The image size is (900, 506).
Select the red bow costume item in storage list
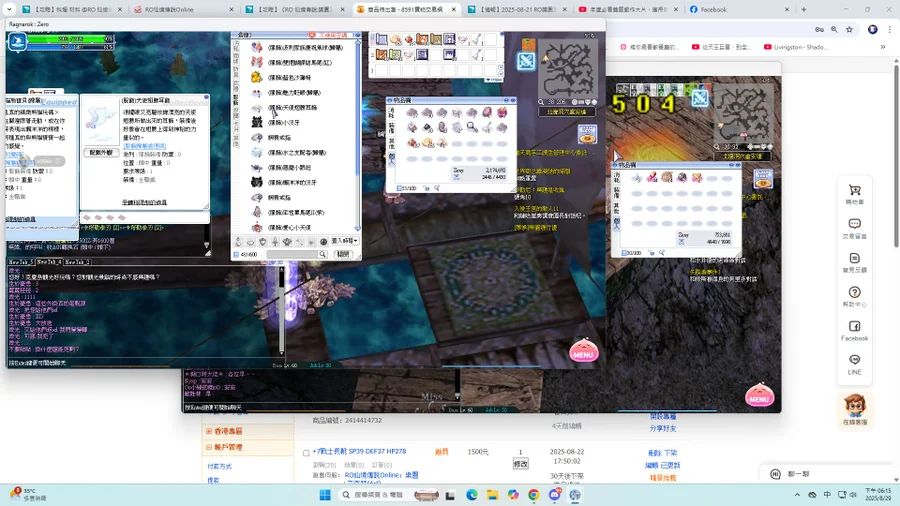tap(257, 62)
